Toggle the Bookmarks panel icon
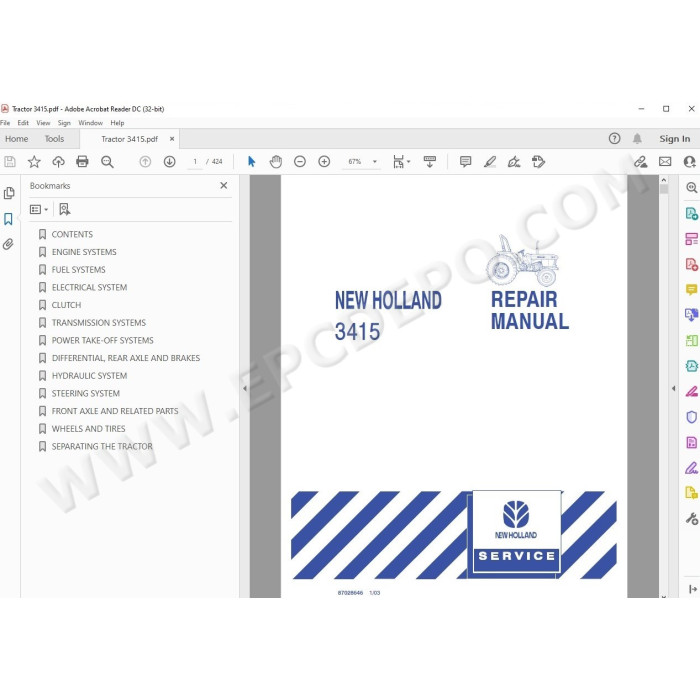 pos(8,219)
